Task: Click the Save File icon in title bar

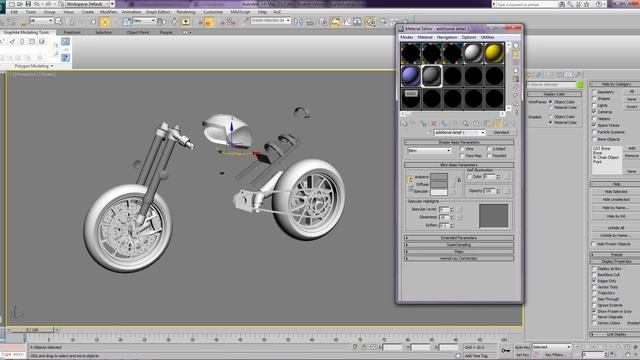Action: coord(29,4)
